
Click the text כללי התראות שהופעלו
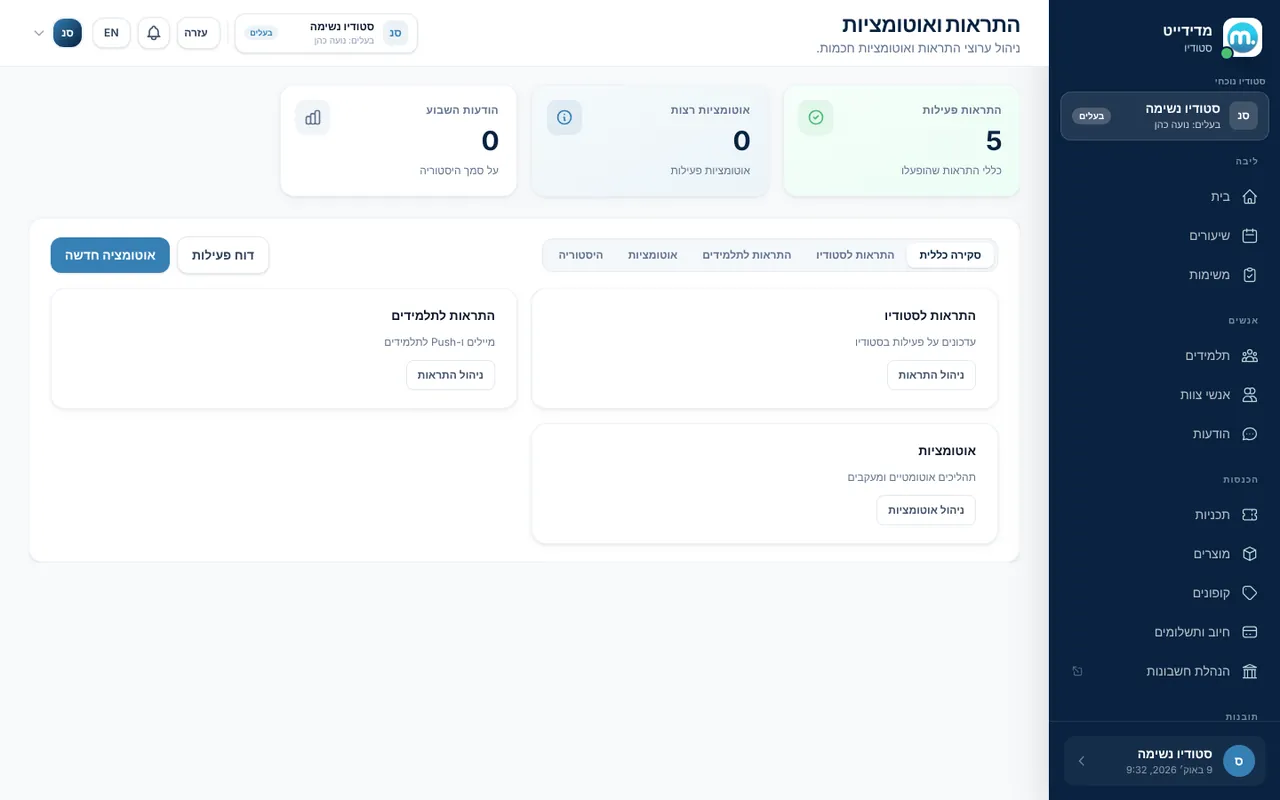pos(951,171)
